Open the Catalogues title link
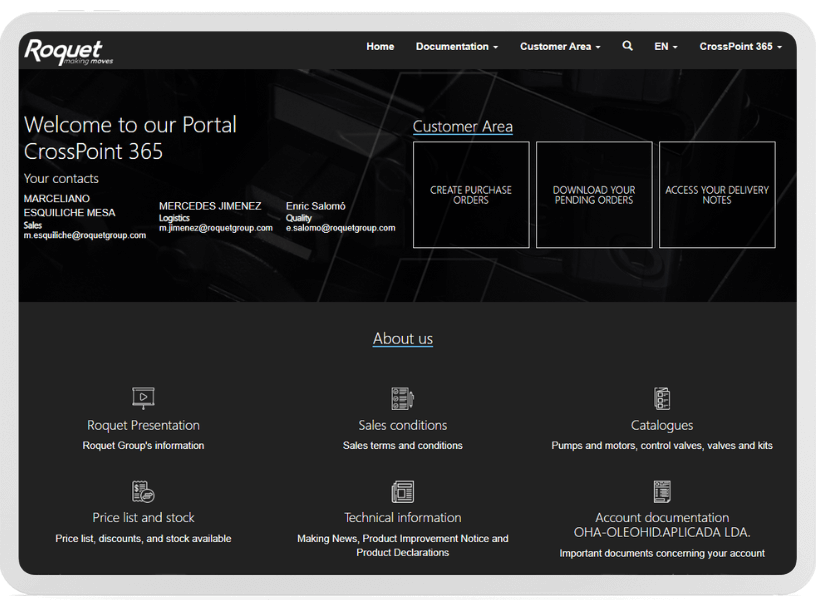 click(x=662, y=426)
